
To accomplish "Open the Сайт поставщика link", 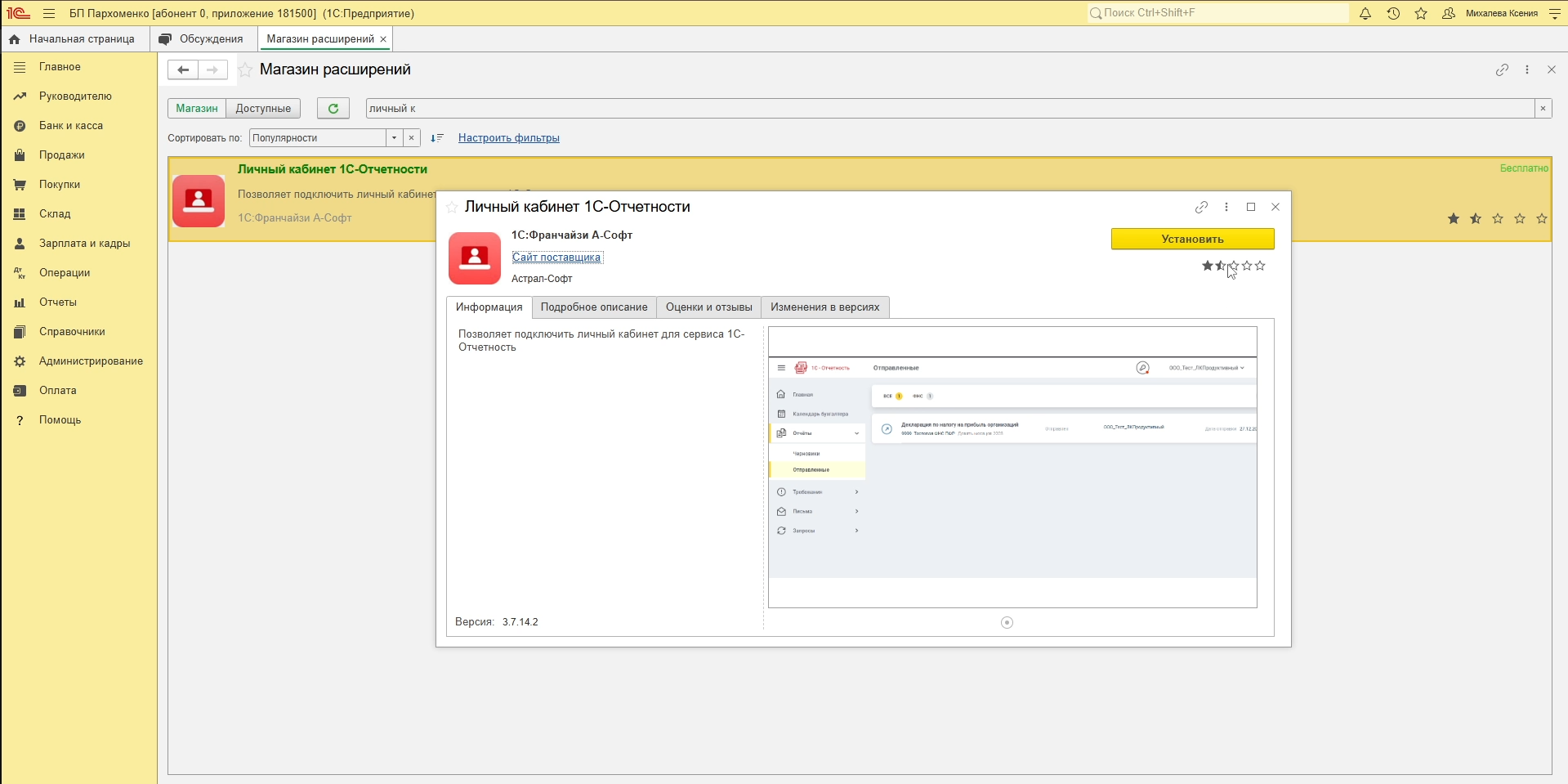I will (x=556, y=258).
